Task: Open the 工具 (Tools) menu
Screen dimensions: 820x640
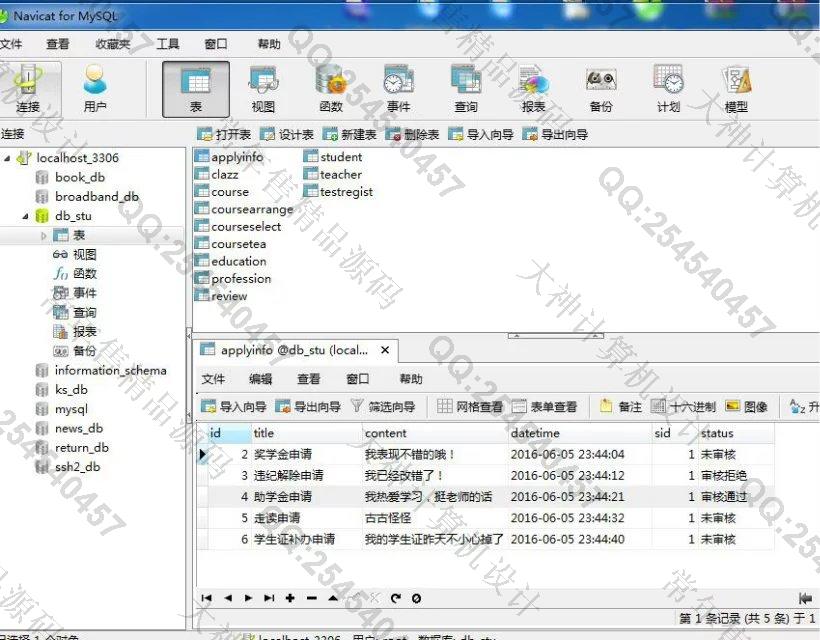Action: point(168,44)
